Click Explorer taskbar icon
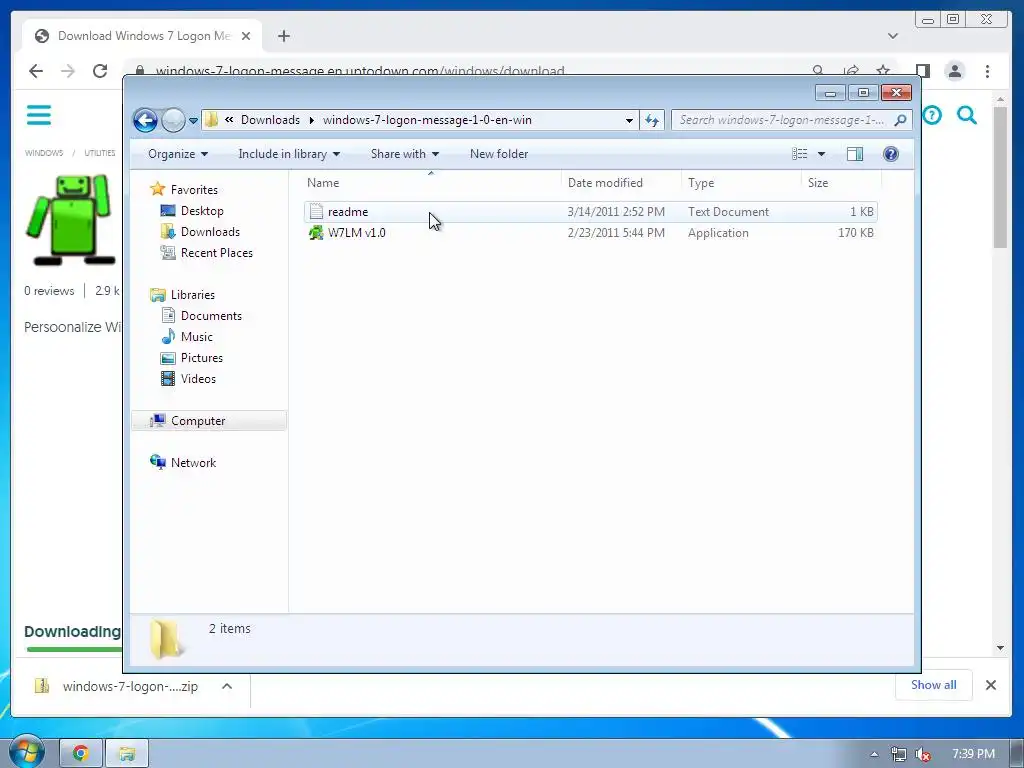1024x768 pixels. click(x=127, y=754)
